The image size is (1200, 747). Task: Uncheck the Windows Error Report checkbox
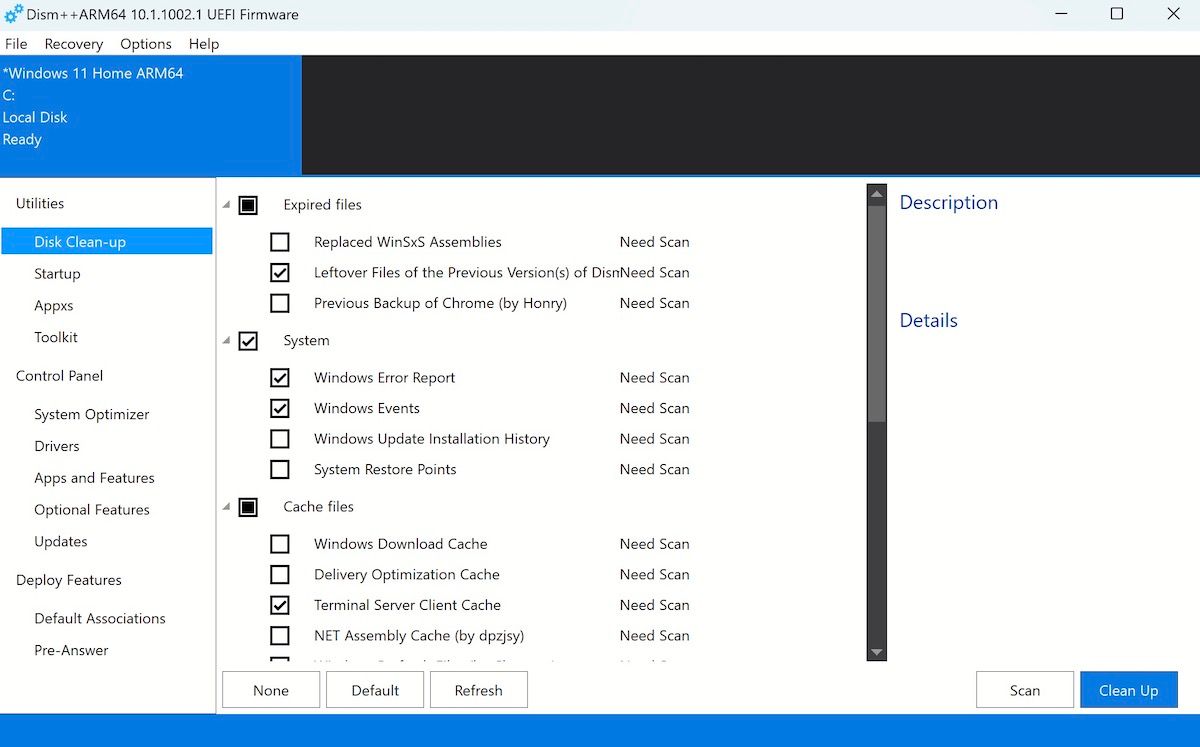pyautogui.click(x=280, y=378)
